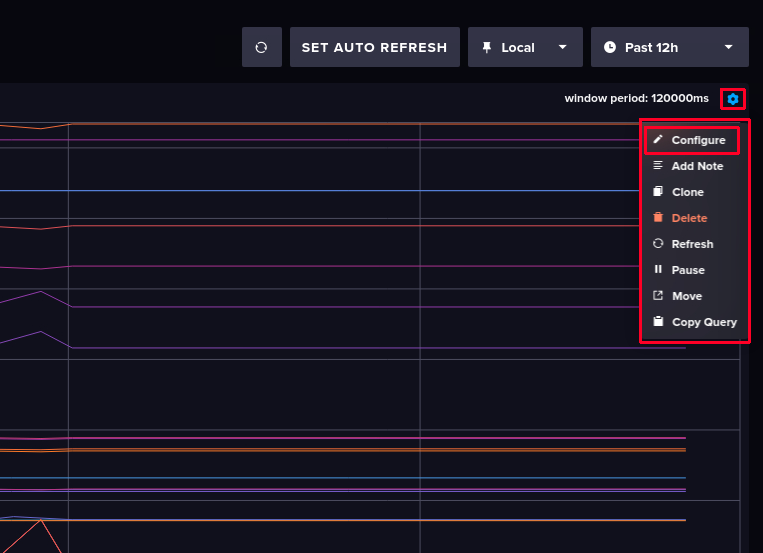The image size is (763, 553).
Task: Click the clock icon in time range
Action: click(610, 47)
